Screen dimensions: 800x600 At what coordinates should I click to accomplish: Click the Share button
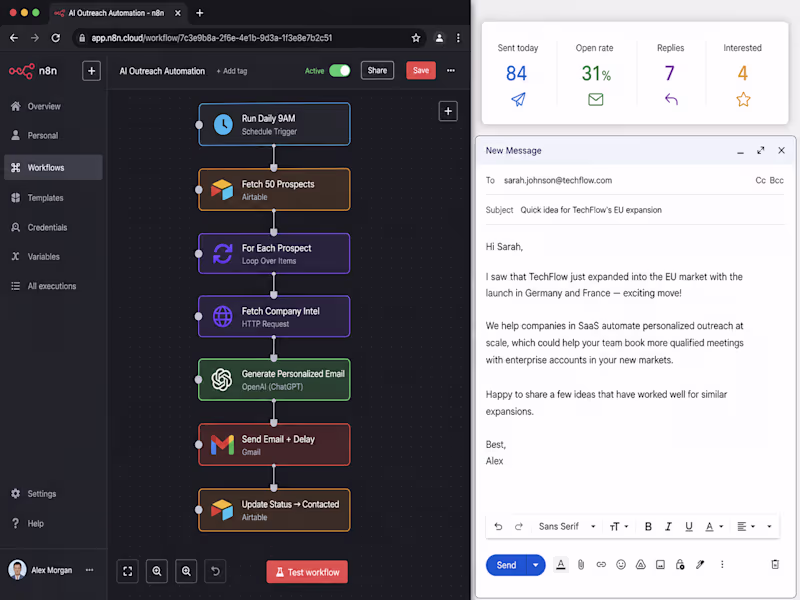pos(377,70)
